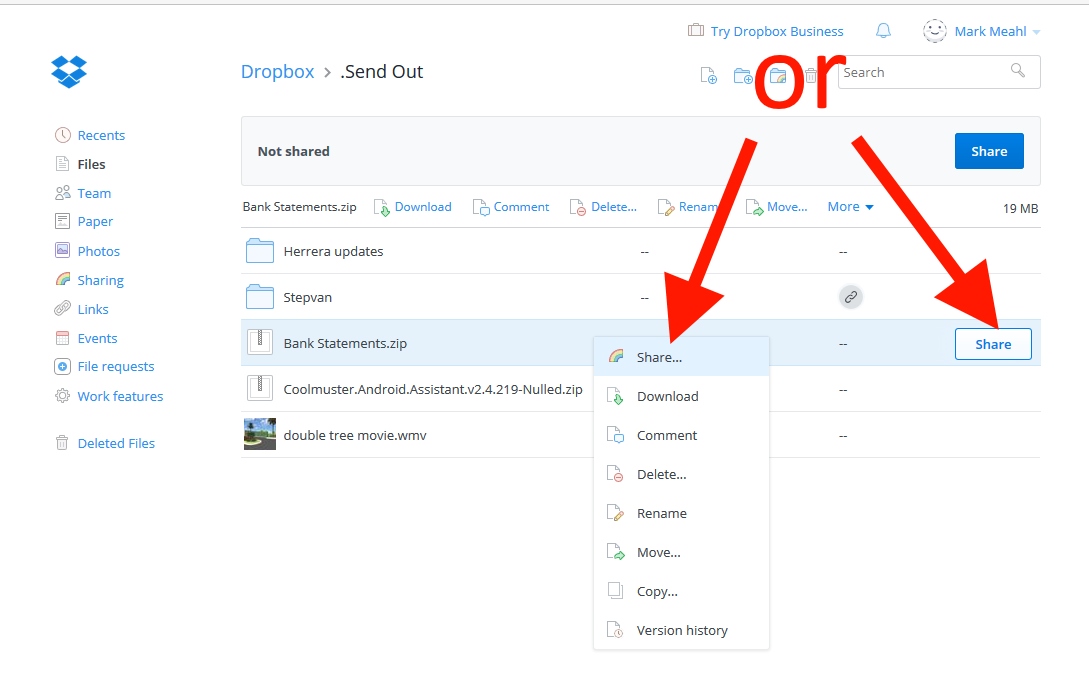1089x693 pixels.
Task: Click Download in the file toolbar
Action: [413, 207]
